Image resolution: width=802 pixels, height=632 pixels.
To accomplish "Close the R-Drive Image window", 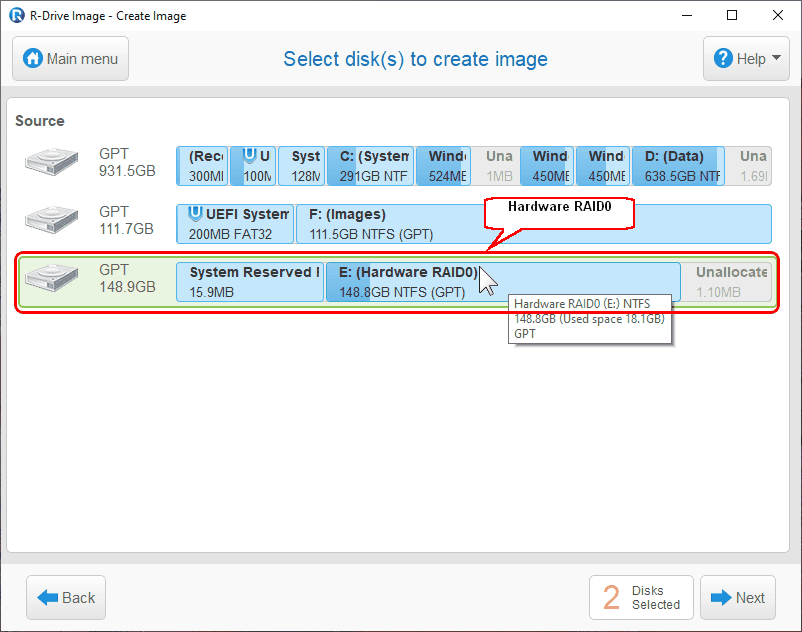I will pyautogui.click(x=777, y=15).
